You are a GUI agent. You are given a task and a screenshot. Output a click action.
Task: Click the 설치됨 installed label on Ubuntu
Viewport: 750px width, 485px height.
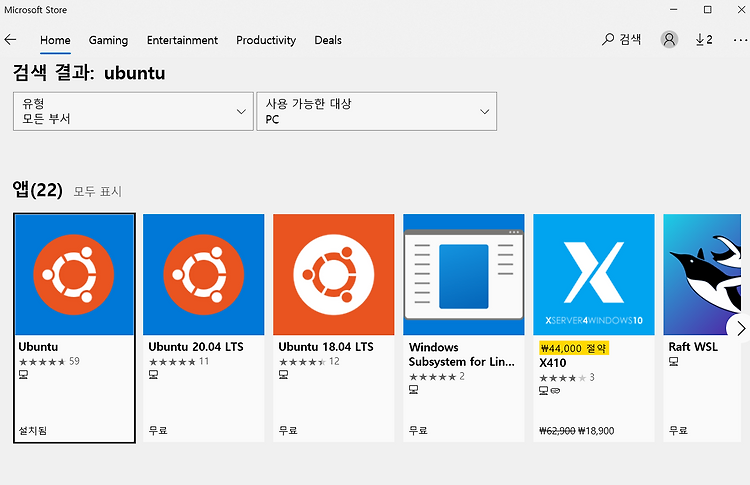tap(33, 431)
